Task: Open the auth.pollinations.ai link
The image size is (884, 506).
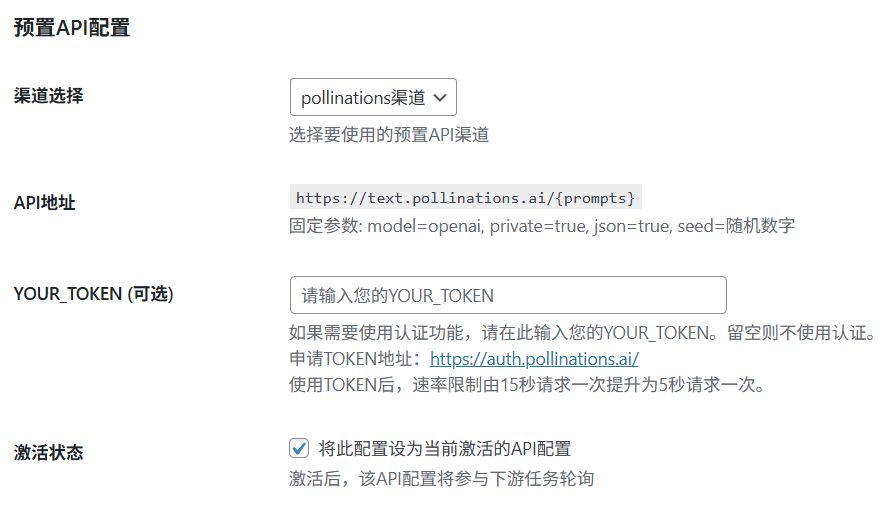Action: [x=534, y=359]
